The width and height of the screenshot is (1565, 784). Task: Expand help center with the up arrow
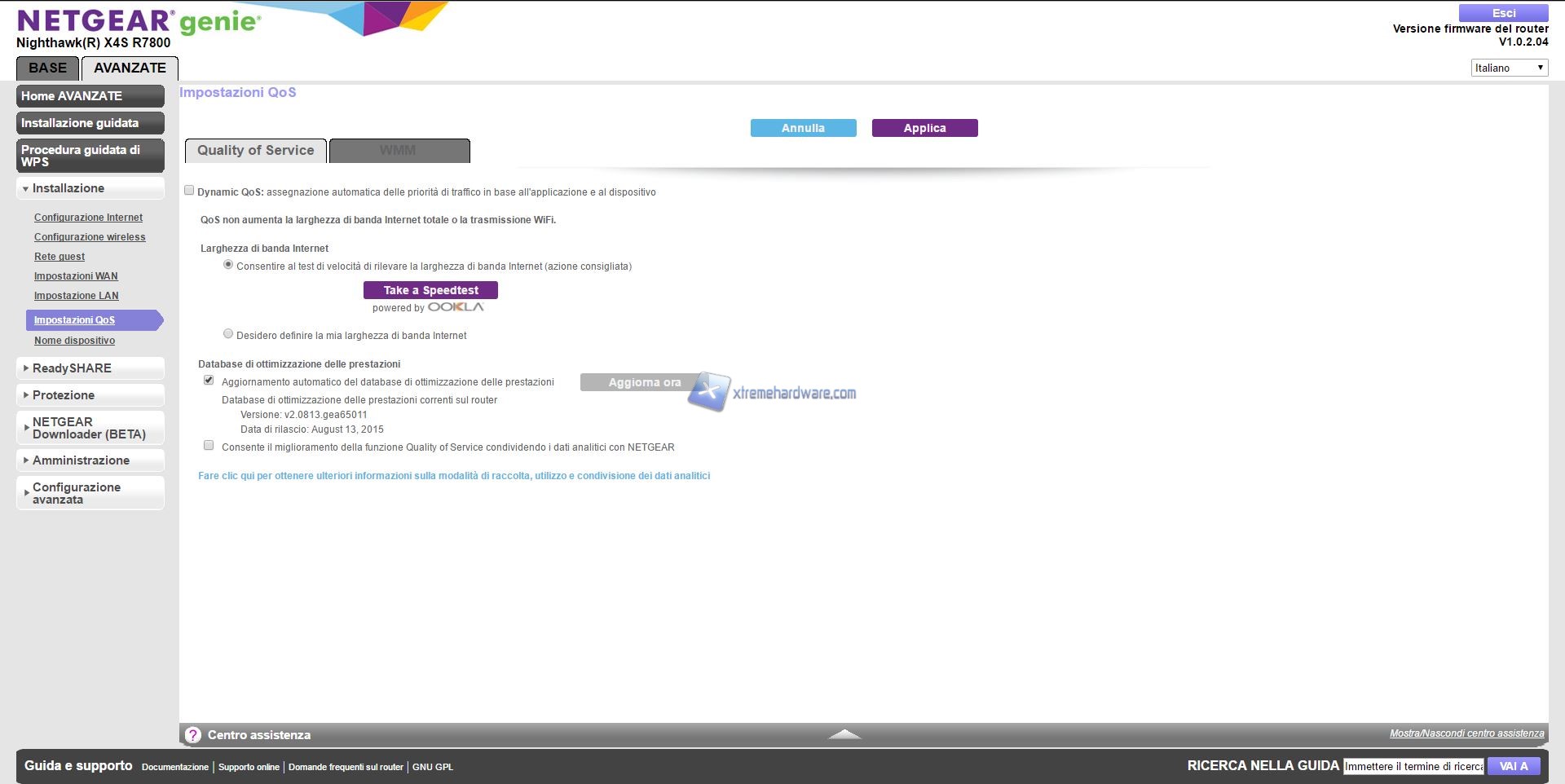click(x=844, y=734)
